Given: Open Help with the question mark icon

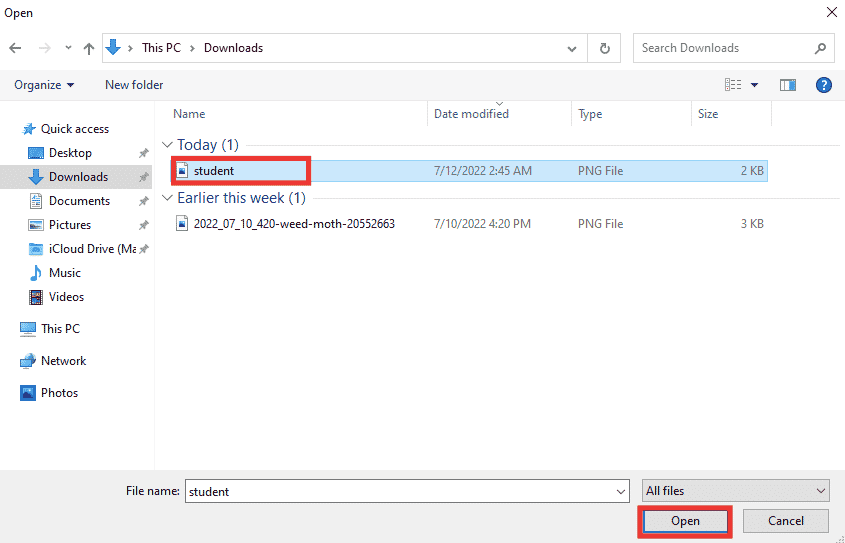Looking at the screenshot, I should click(823, 85).
